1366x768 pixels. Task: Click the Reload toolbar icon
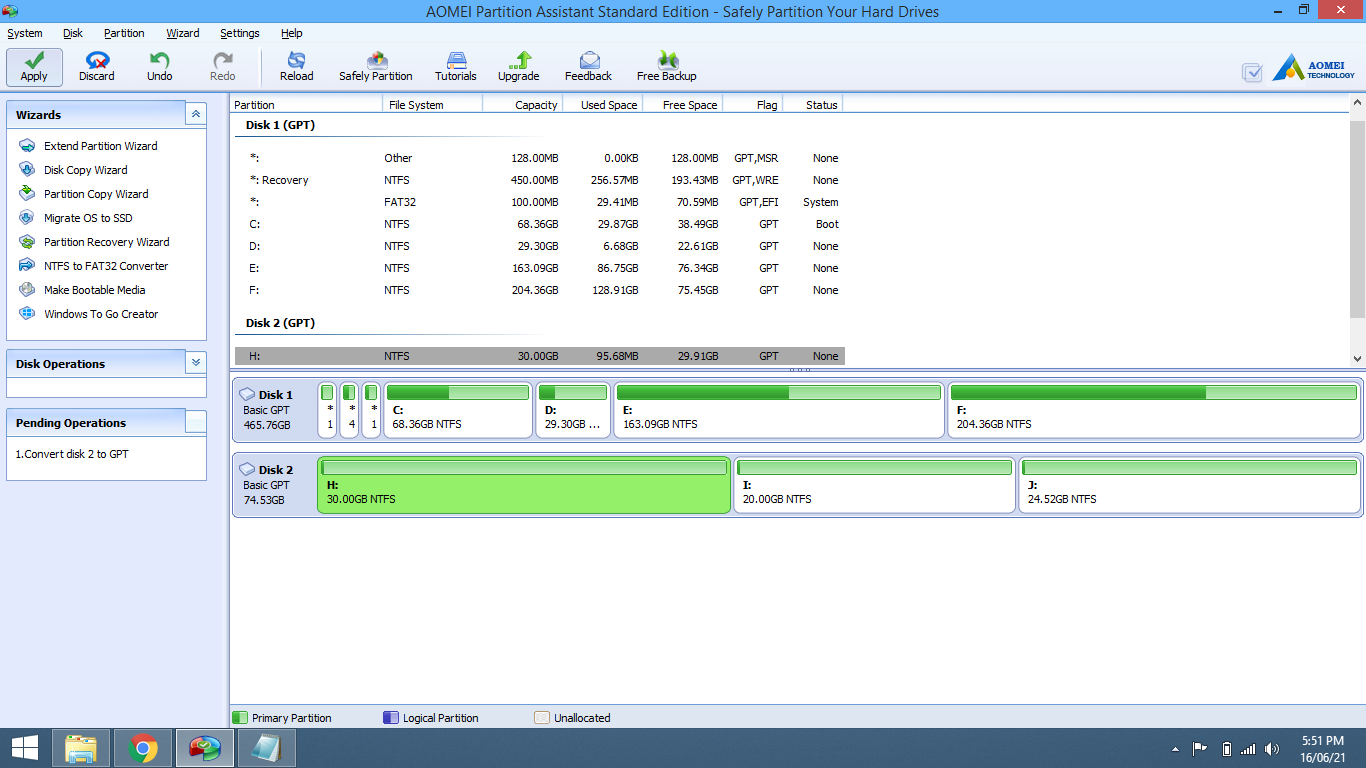[296, 67]
